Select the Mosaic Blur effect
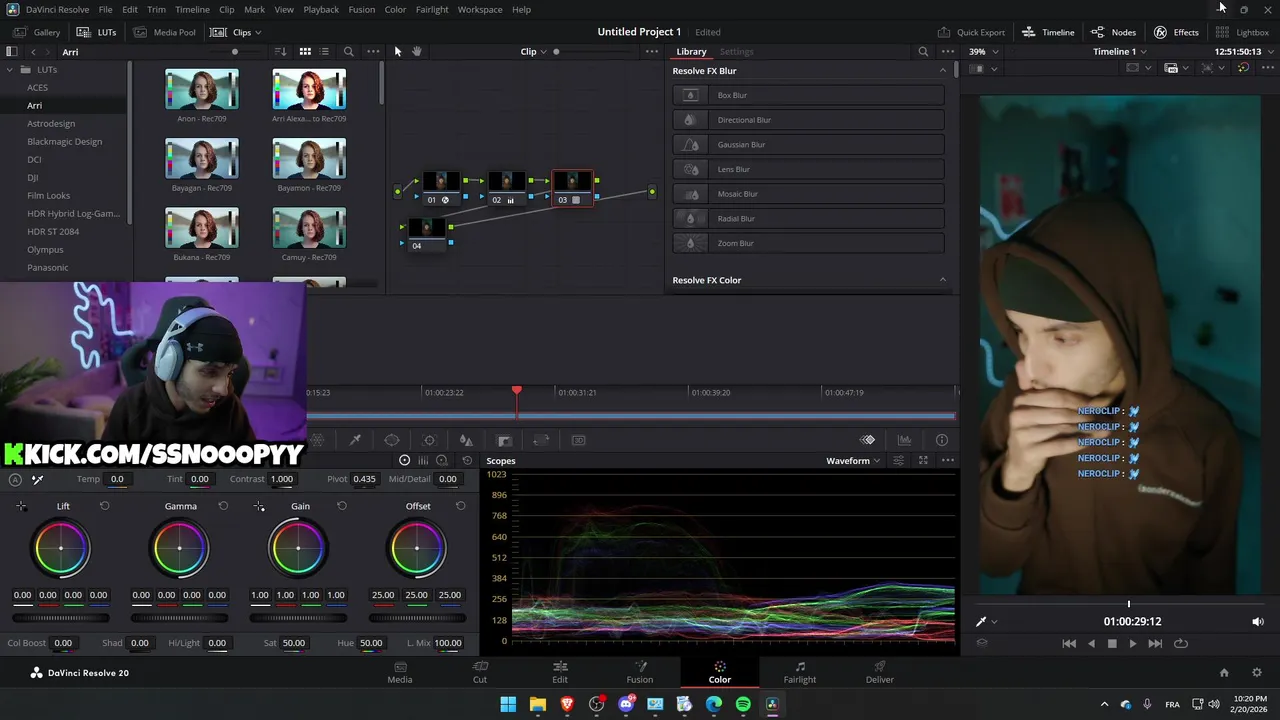 pyautogui.click(x=809, y=194)
